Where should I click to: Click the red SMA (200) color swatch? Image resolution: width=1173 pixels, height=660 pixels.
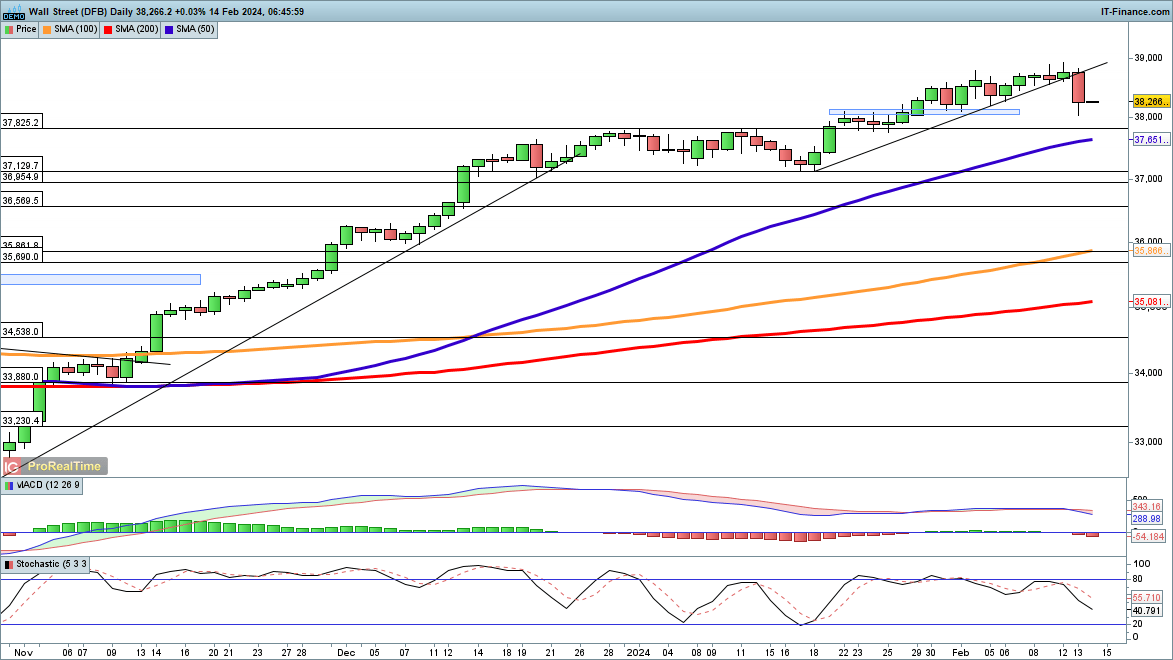(108, 29)
